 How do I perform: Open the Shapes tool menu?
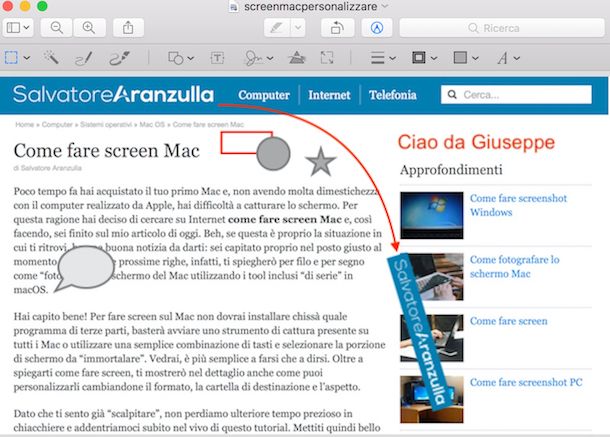coord(181,58)
